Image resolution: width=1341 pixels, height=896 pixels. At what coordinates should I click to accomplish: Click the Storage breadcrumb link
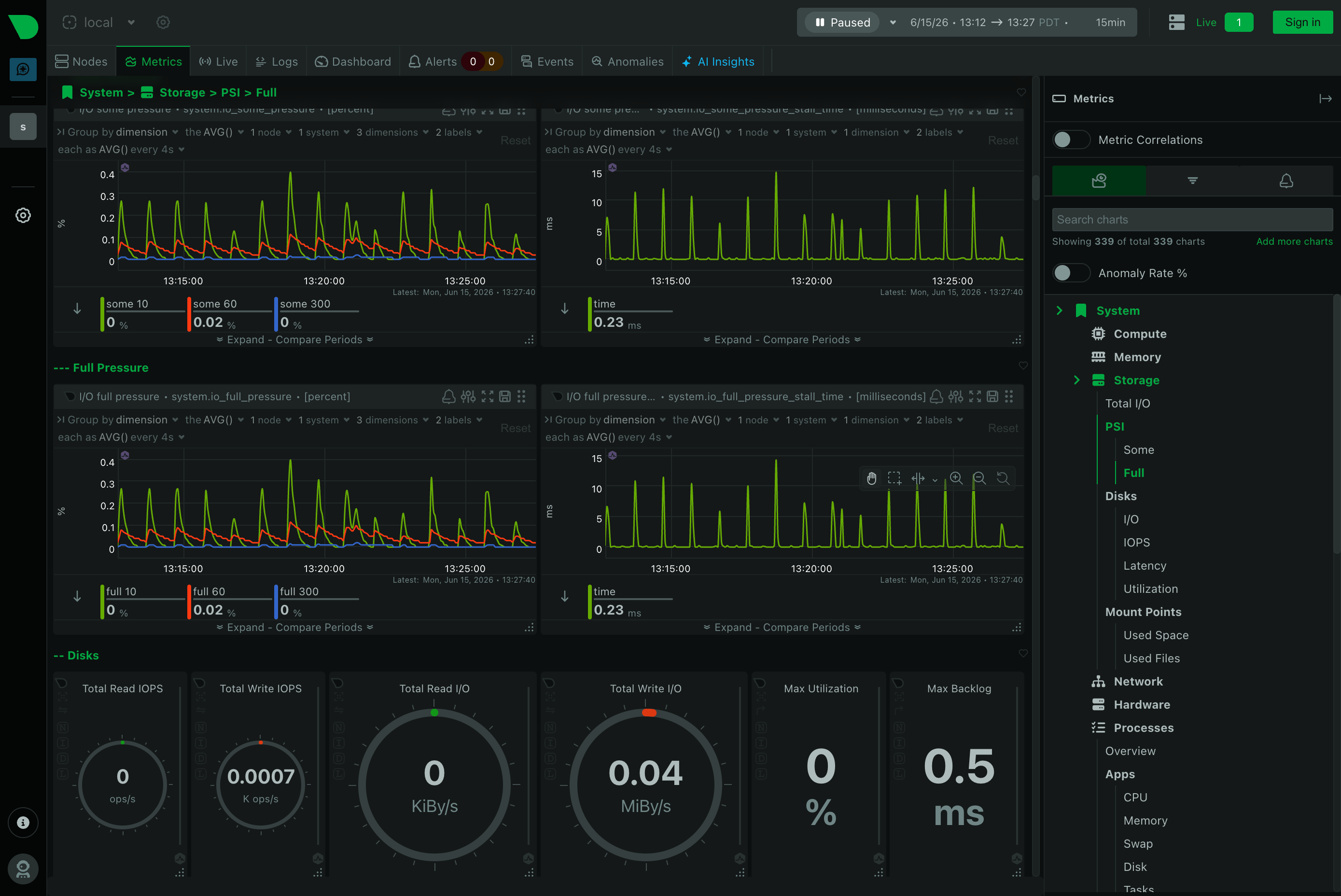pos(182,93)
